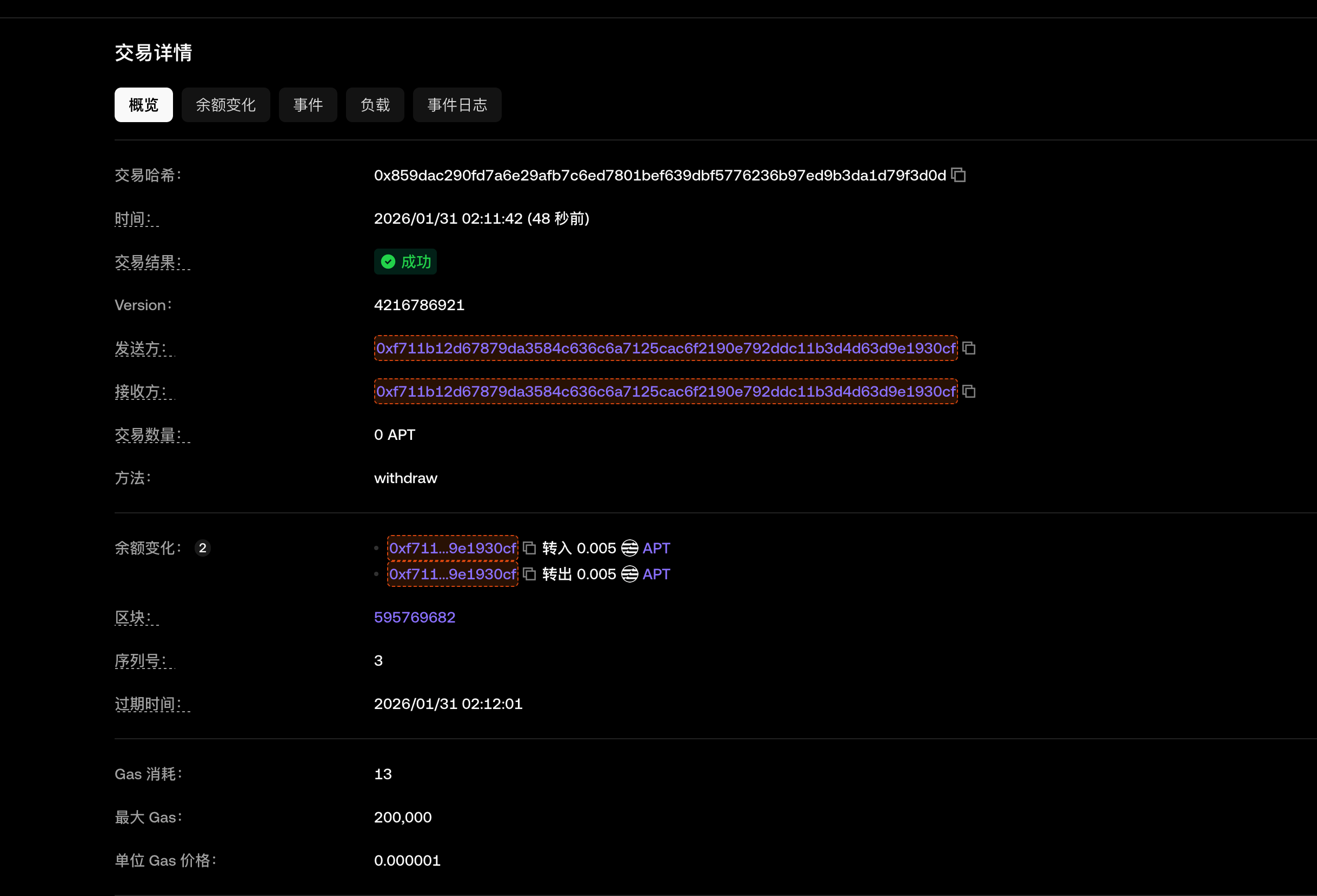The width and height of the screenshot is (1317, 896).
Task: Open sender address link under 发送方
Action: 666,347
